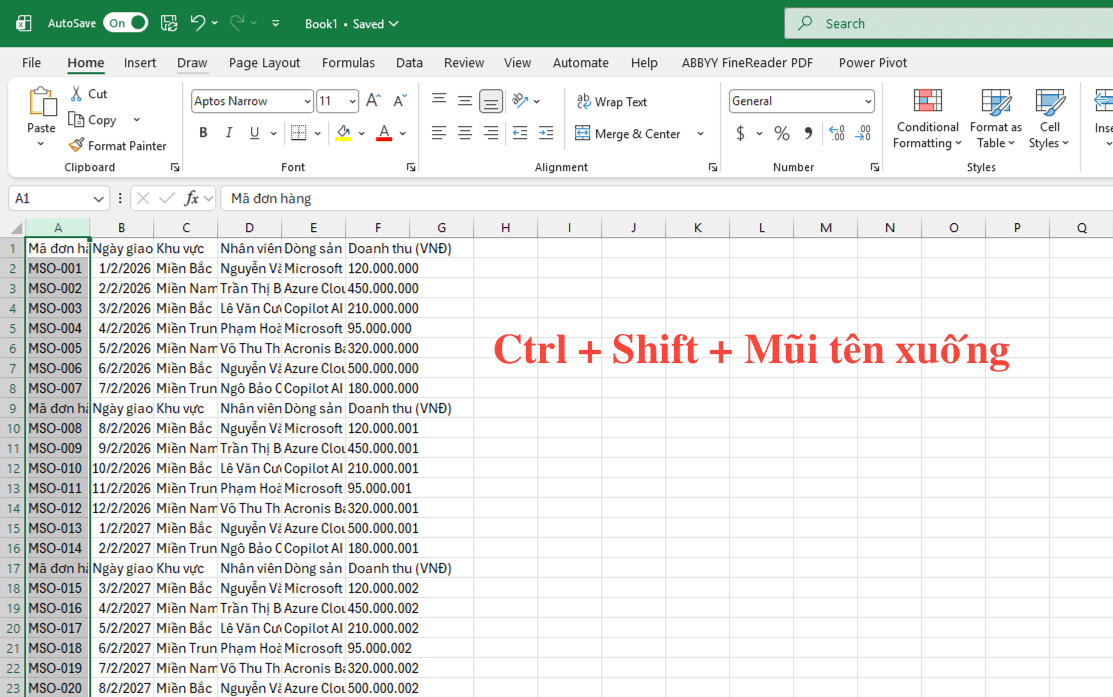Screen dimensions: 1113x697
Task: Switch to the Formulas ribbon tab
Action: 348,62
